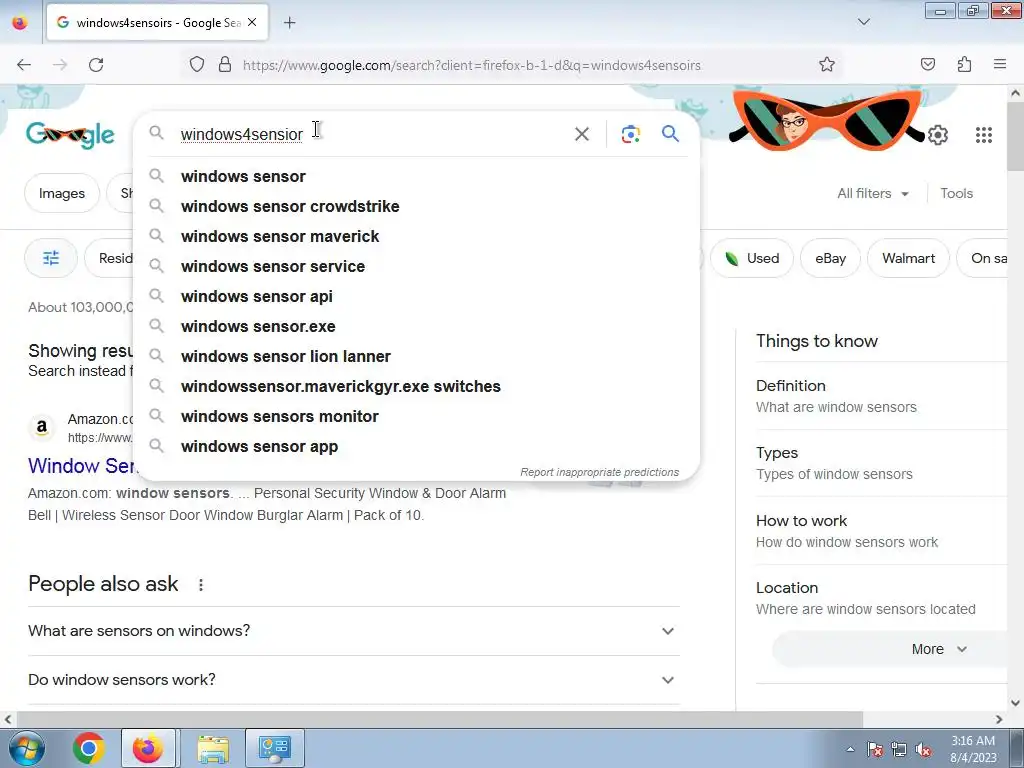Viewport: 1024px width, 768px height.
Task: Open the taskbar clock showing 3:16 AM
Action: (973, 749)
